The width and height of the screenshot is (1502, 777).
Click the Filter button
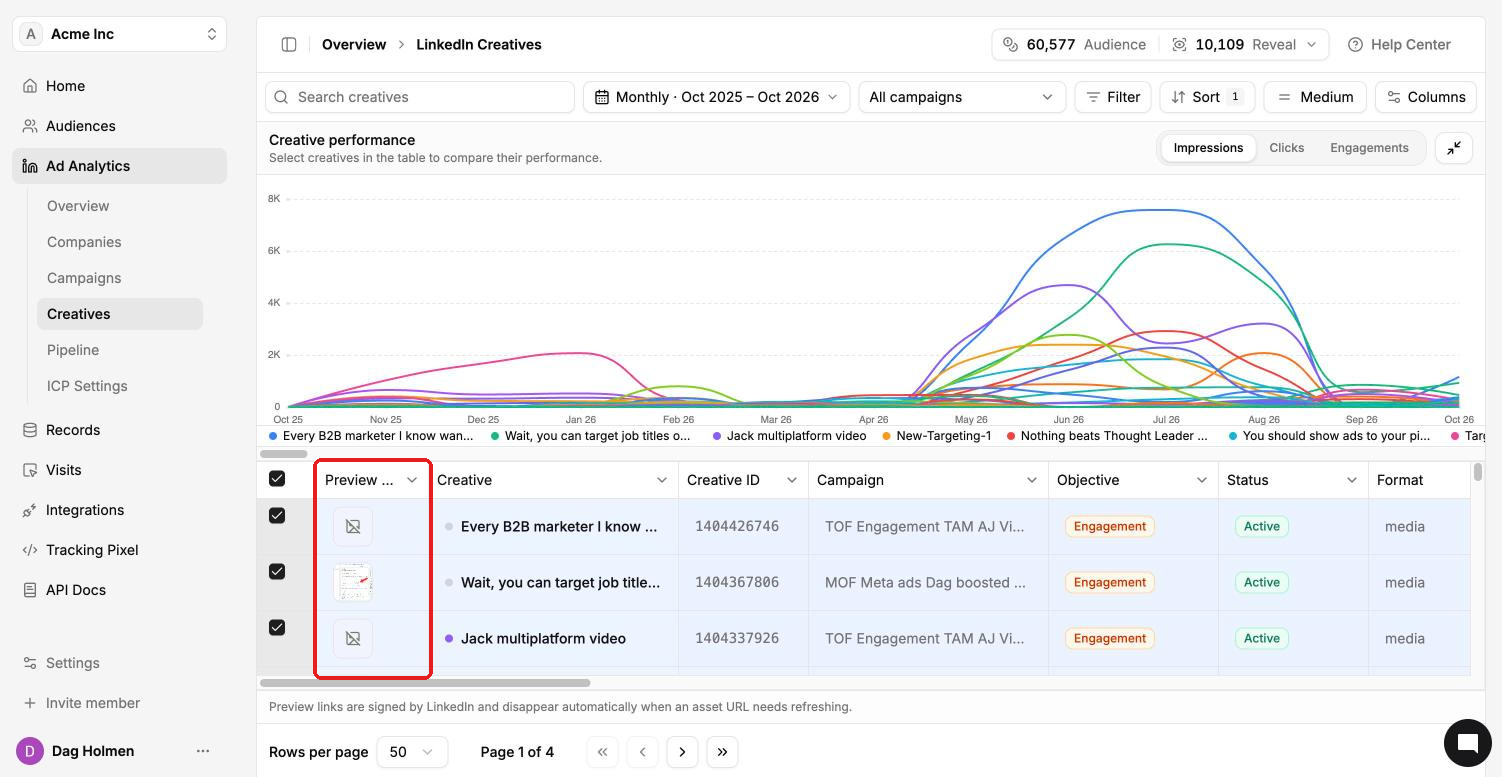[x=1113, y=97]
